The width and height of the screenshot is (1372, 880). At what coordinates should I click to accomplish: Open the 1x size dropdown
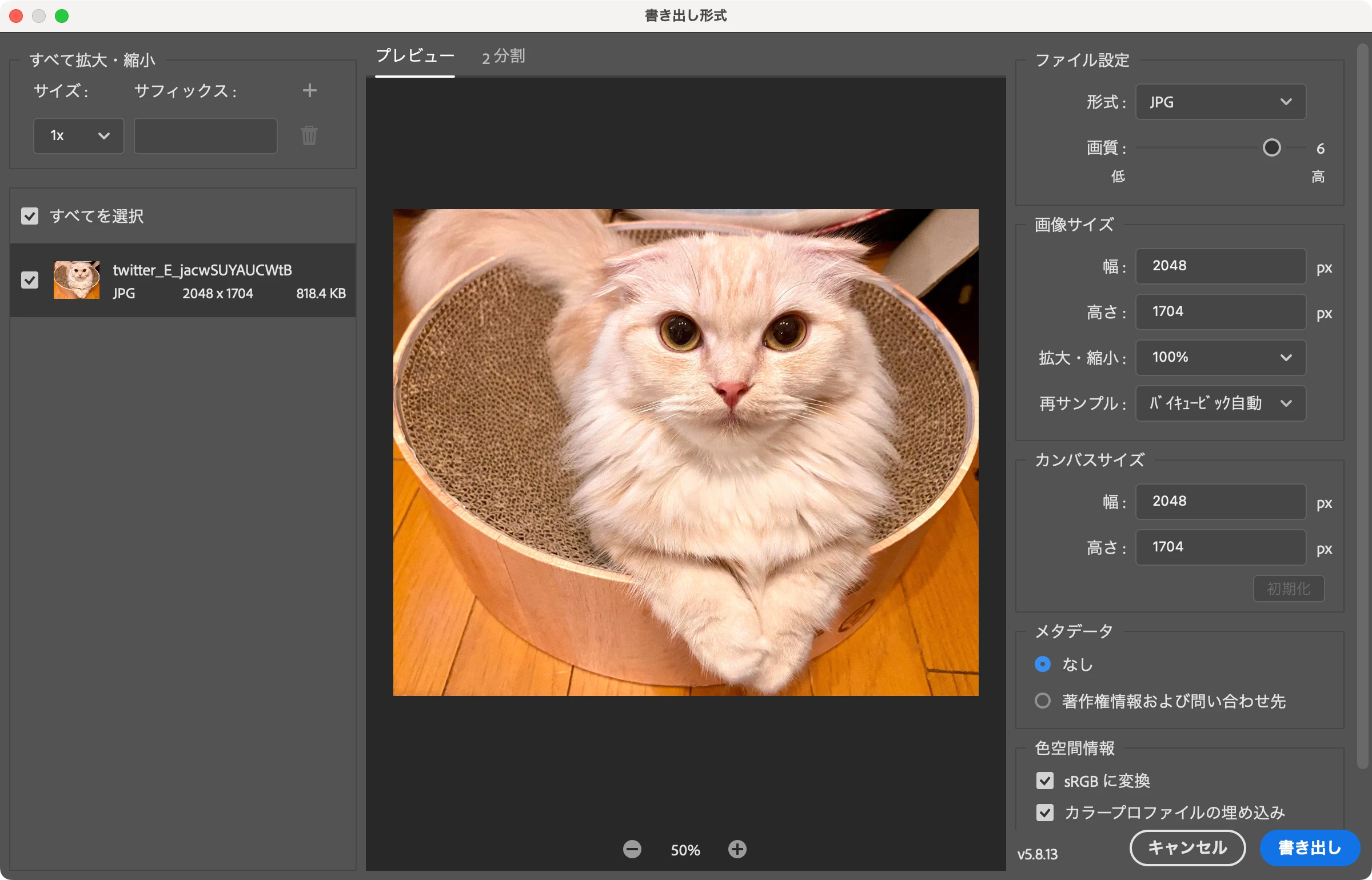(x=79, y=135)
